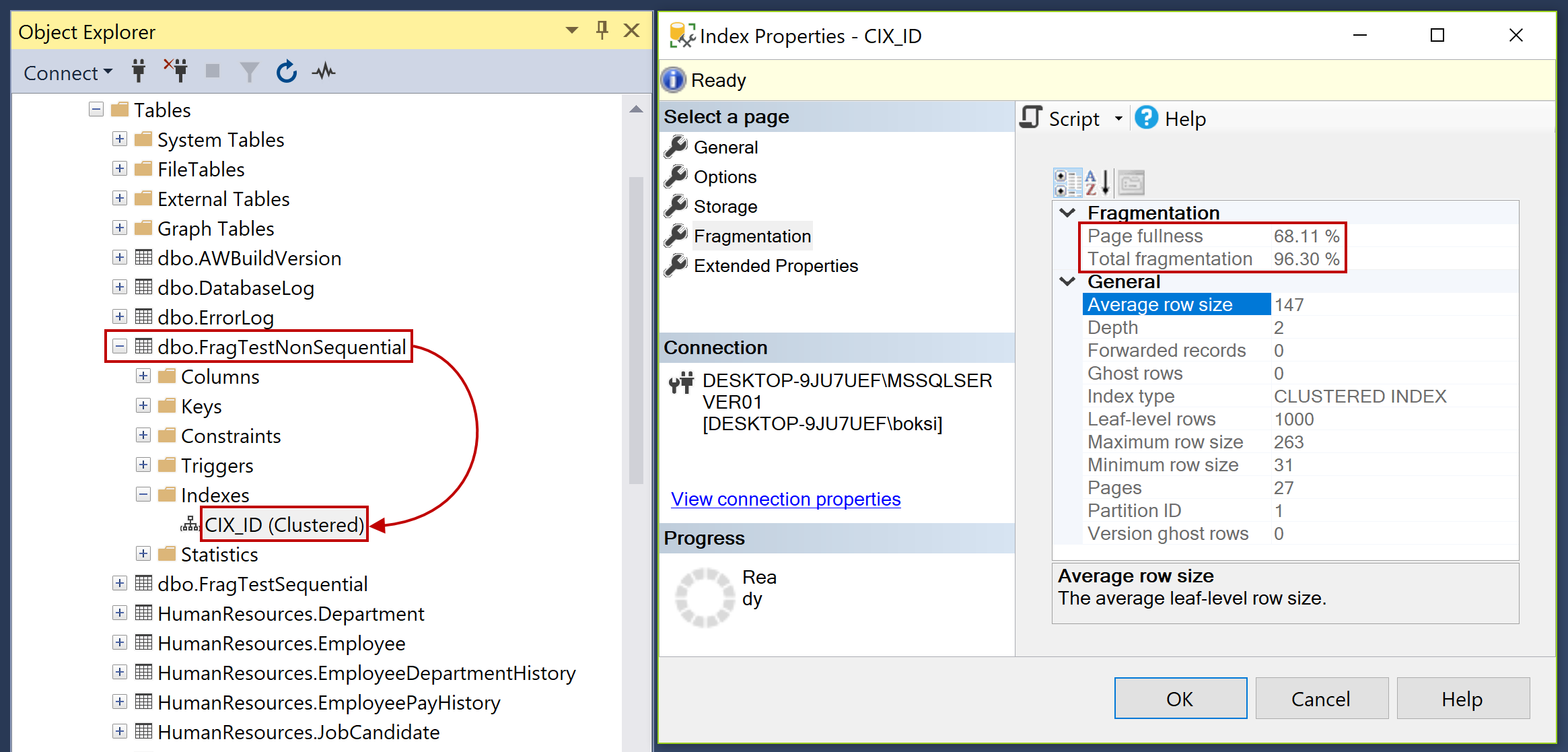
Task: Sort properties alphabetically with A-Z icon
Action: (x=1098, y=182)
